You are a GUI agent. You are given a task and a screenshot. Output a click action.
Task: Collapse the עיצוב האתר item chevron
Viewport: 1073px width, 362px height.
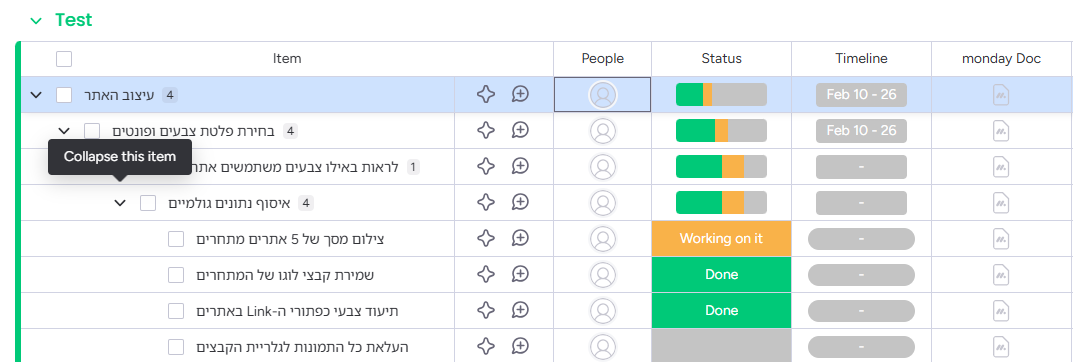click(x=36, y=94)
